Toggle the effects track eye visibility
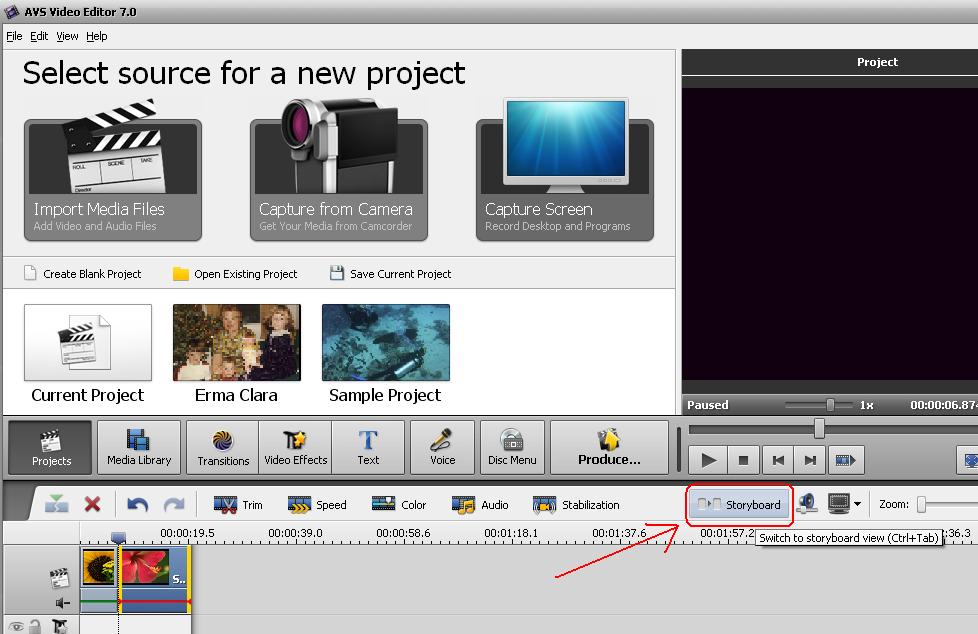This screenshot has height=634, width=978. coord(16,627)
